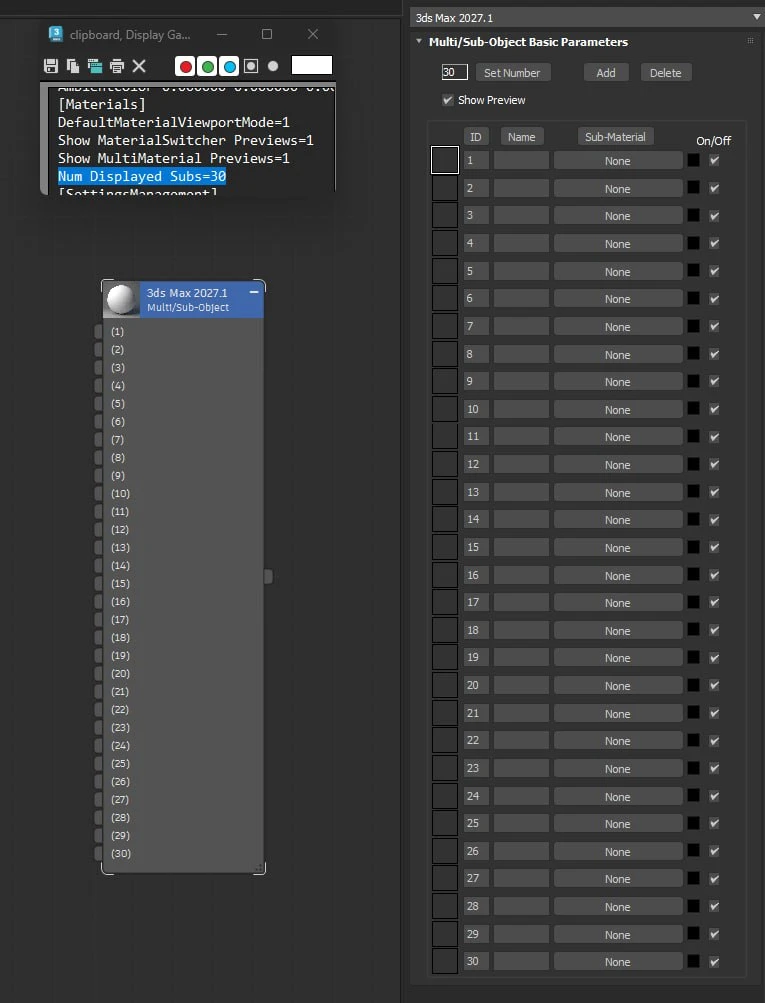The width and height of the screenshot is (765, 1003).
Task: Click the Delete button
Action: (x=666, y=72)
